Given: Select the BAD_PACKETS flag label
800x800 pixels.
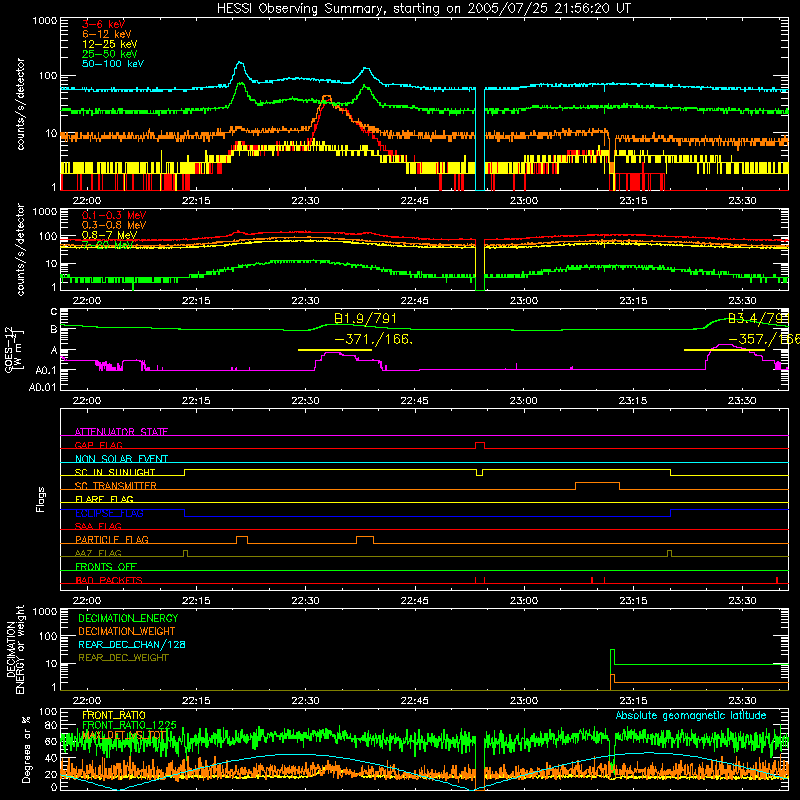Looking at the screenshot, I should point(109,580).
